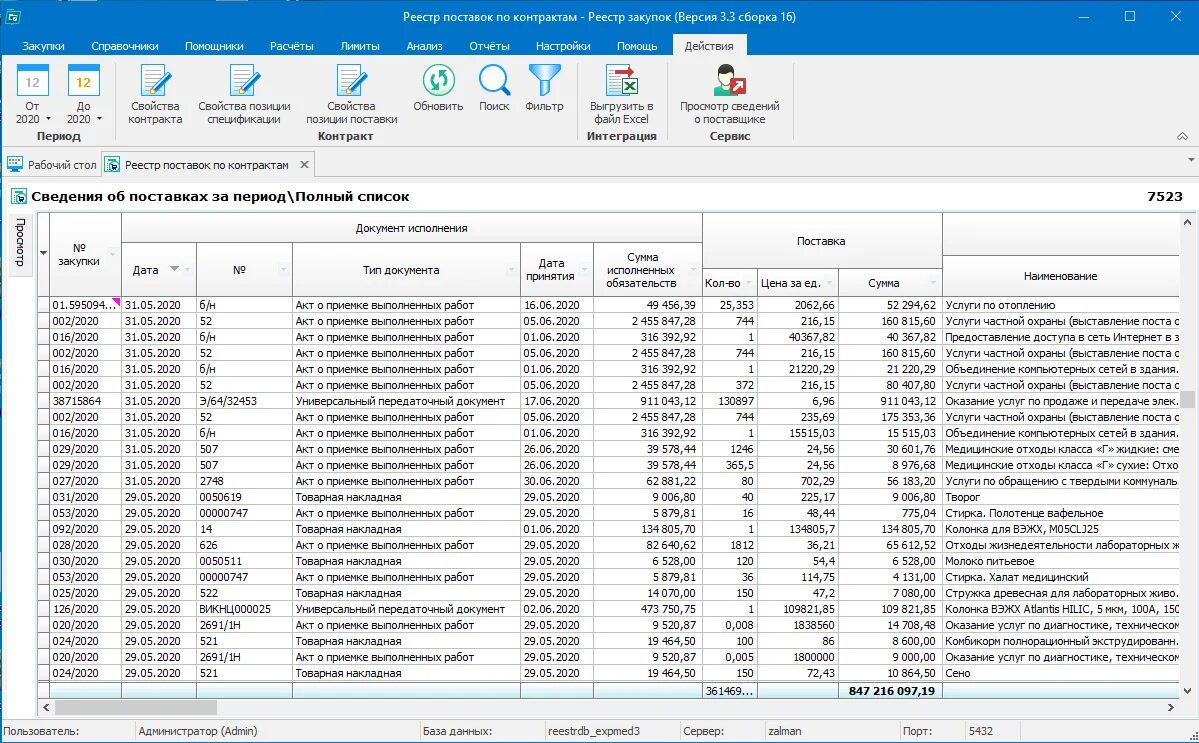The image size is (1199, 743).
Task: Open filter dropdown in Тип документа header
Action: (512, 269)
